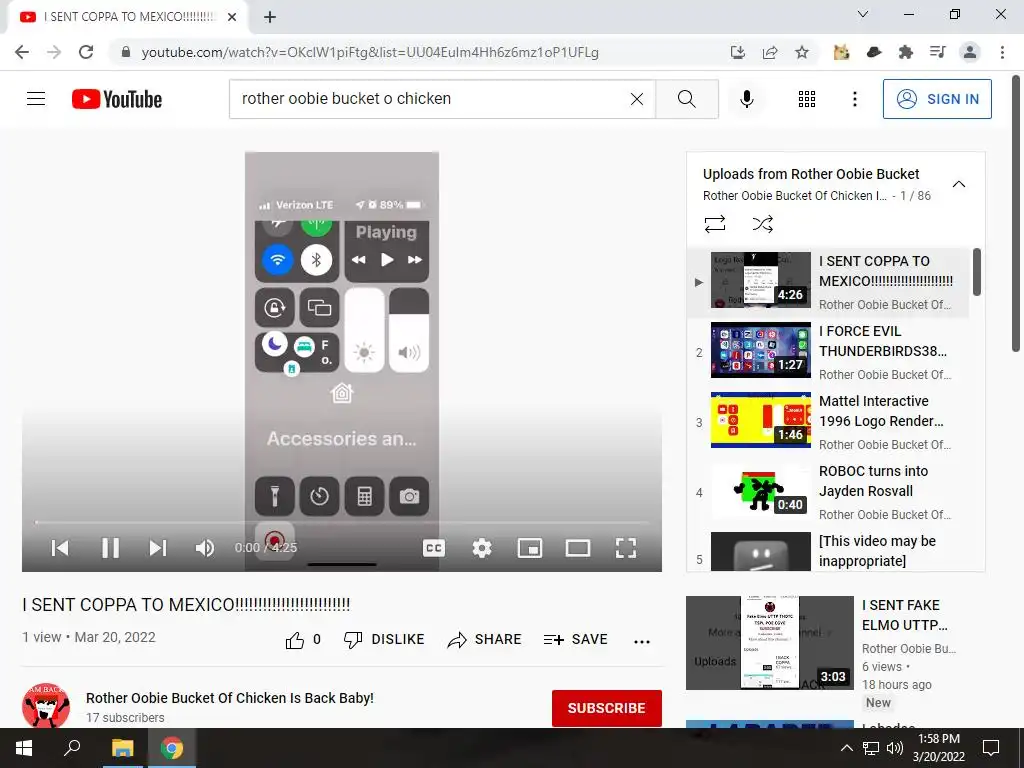This screenshot has width=1024, height=768.
Task: Click the magnifier search button
Action: [x=686, y=99]
